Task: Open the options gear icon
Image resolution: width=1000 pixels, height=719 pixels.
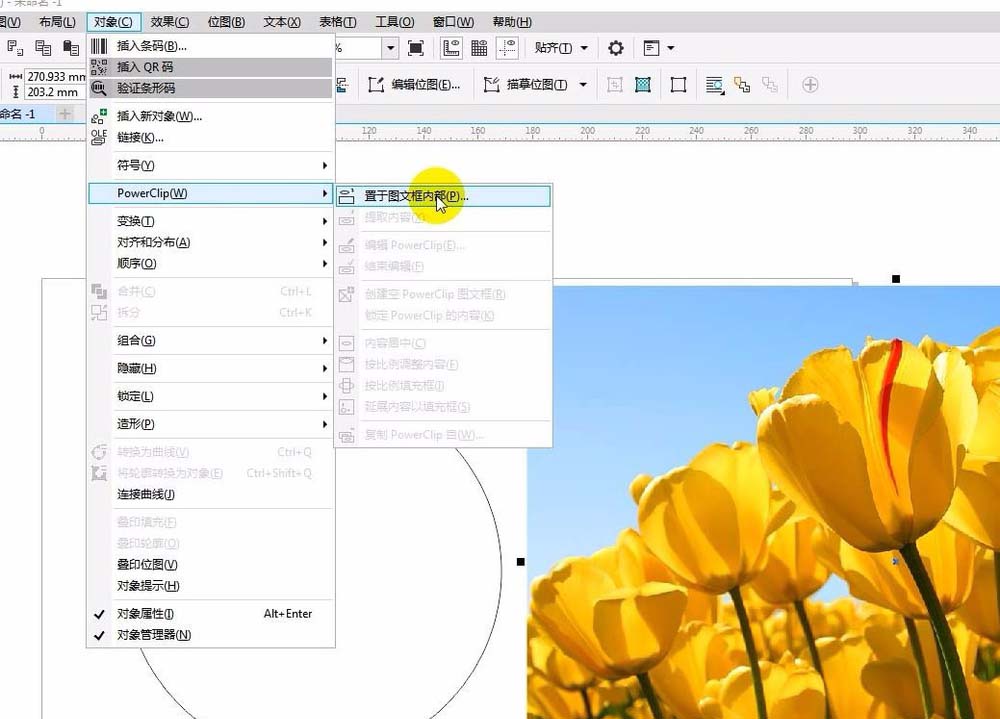Action: point(615,48)
